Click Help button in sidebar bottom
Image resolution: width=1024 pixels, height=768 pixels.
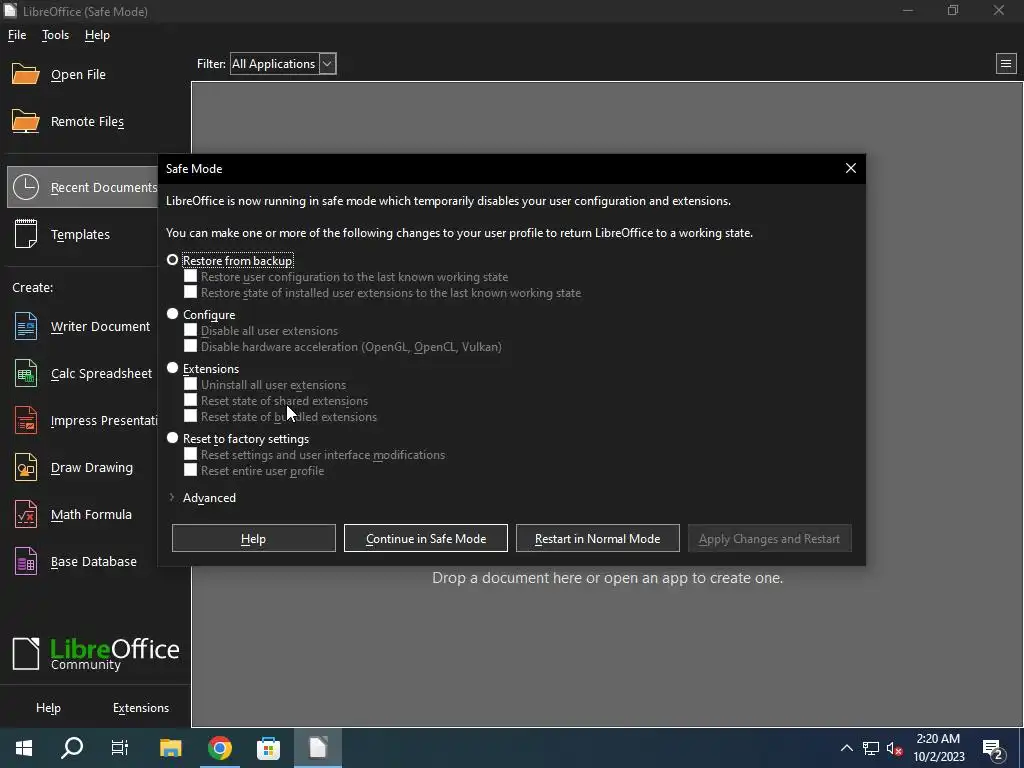coord(48,708)
